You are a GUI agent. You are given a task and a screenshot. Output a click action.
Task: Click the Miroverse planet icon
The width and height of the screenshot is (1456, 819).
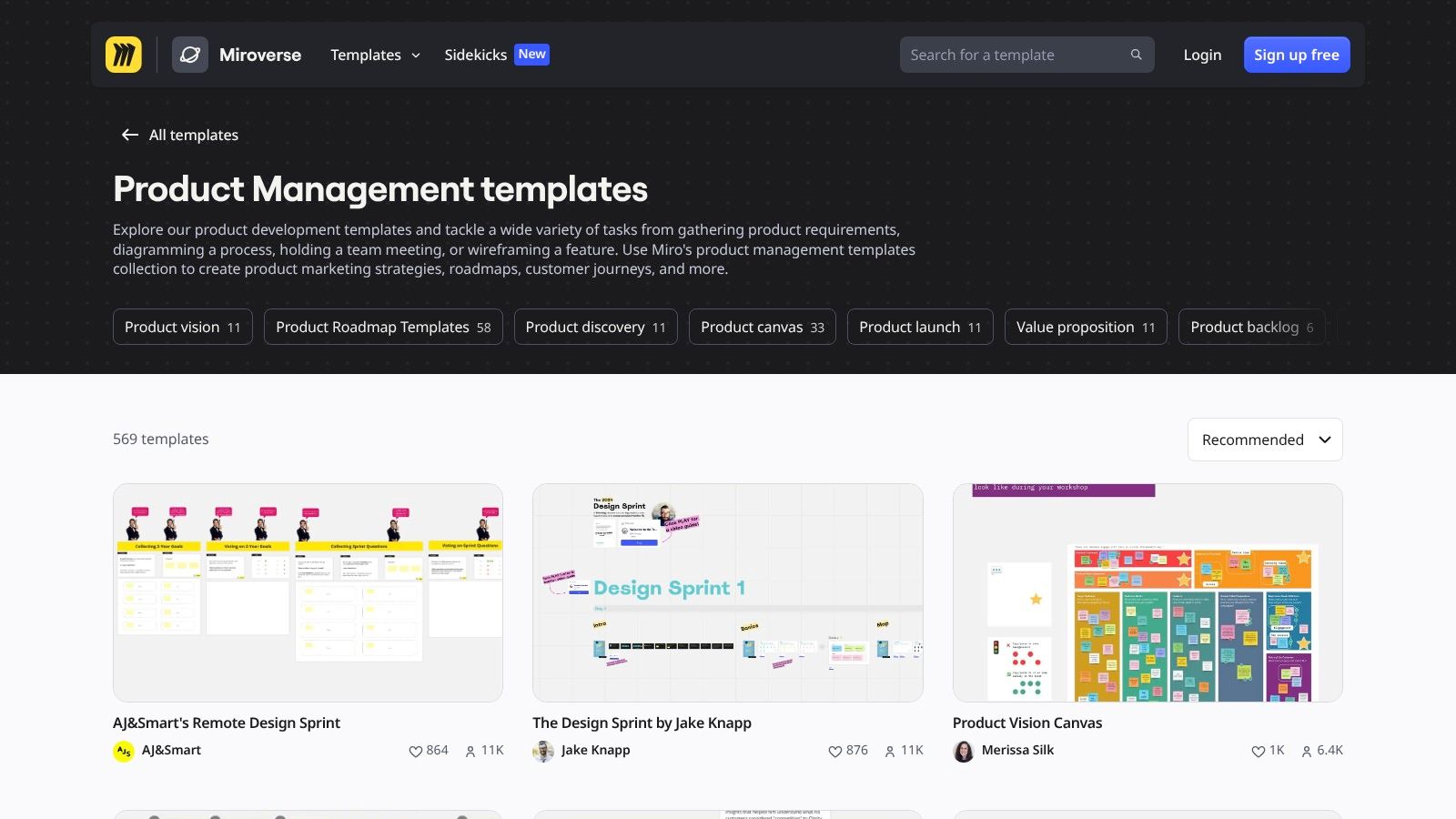(x=190, y=55)
